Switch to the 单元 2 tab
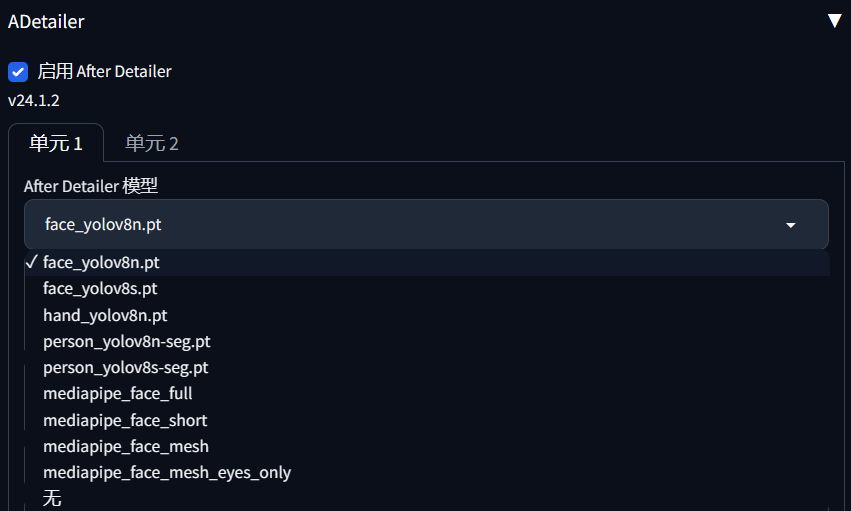 coord(152,144)
